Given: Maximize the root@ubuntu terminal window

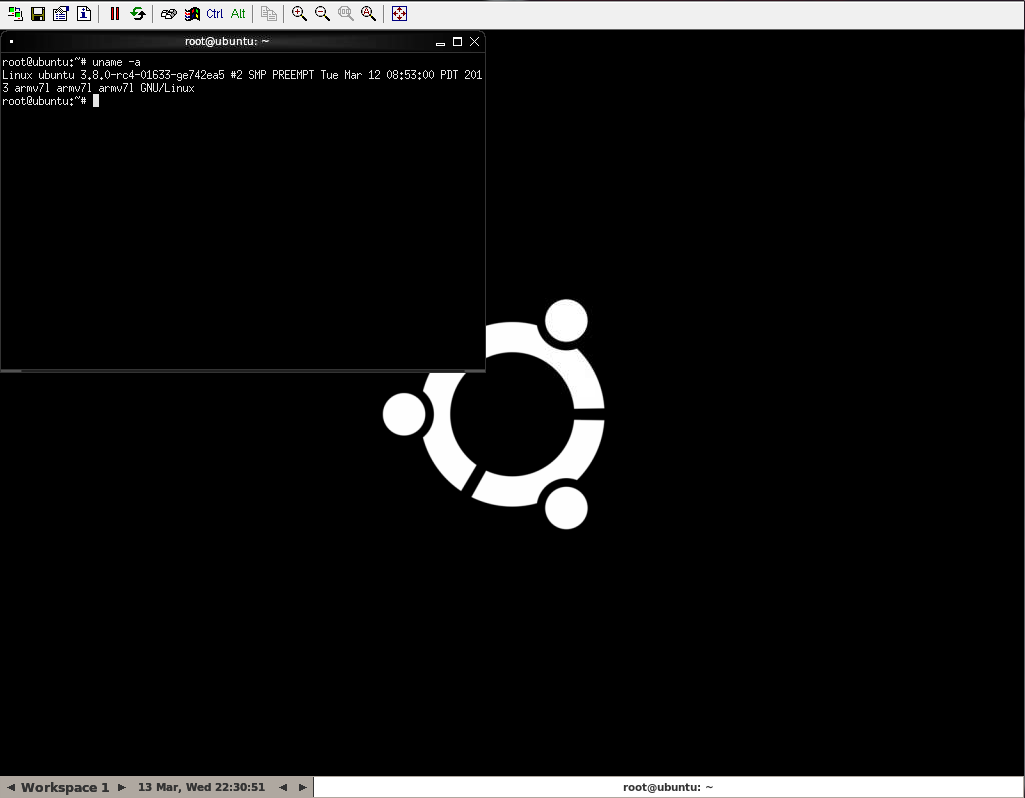Looking at the screenshot, I should pyautogui.click(x=458, y=42).
